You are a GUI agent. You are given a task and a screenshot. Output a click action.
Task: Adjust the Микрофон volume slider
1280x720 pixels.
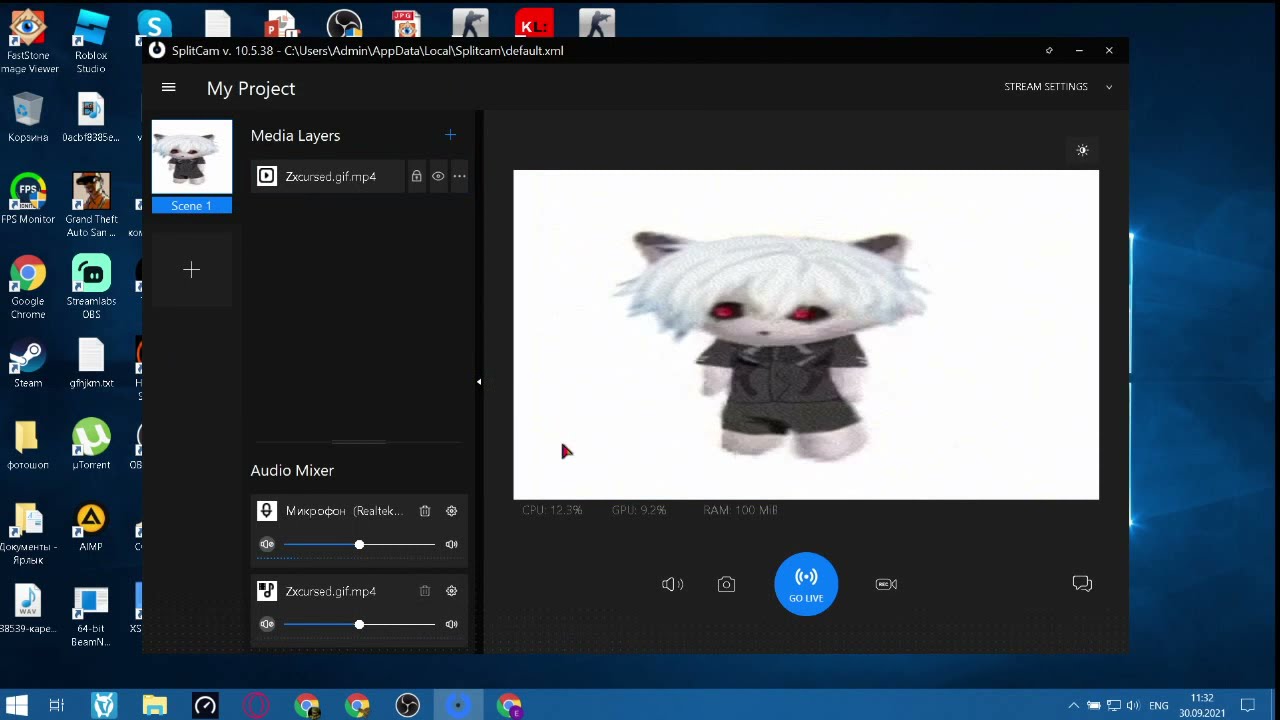click(359, 544)
